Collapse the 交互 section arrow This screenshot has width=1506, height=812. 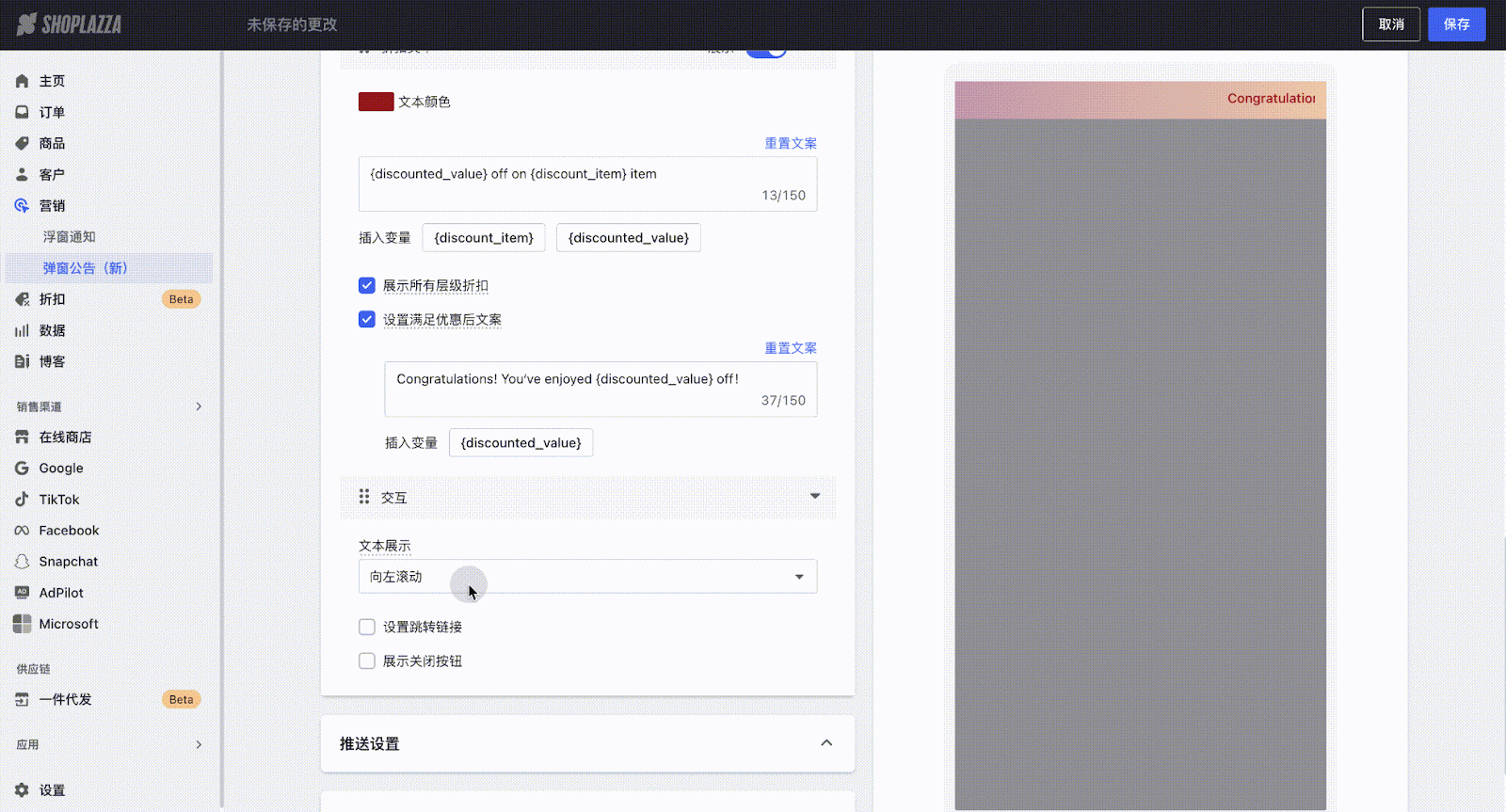coord(815,496)
